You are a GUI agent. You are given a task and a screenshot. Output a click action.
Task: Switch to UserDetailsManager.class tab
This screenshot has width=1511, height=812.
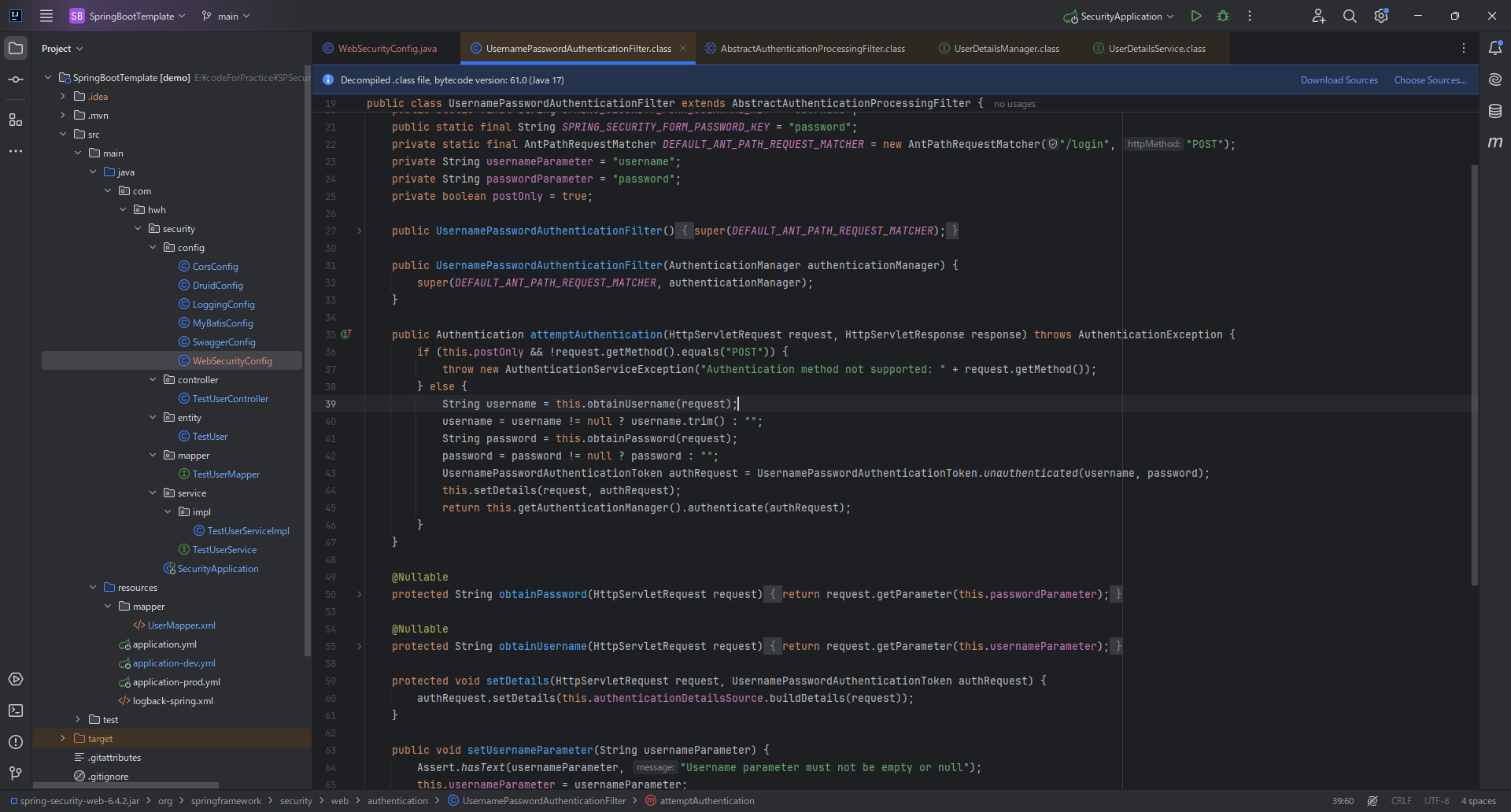point(999,48)
